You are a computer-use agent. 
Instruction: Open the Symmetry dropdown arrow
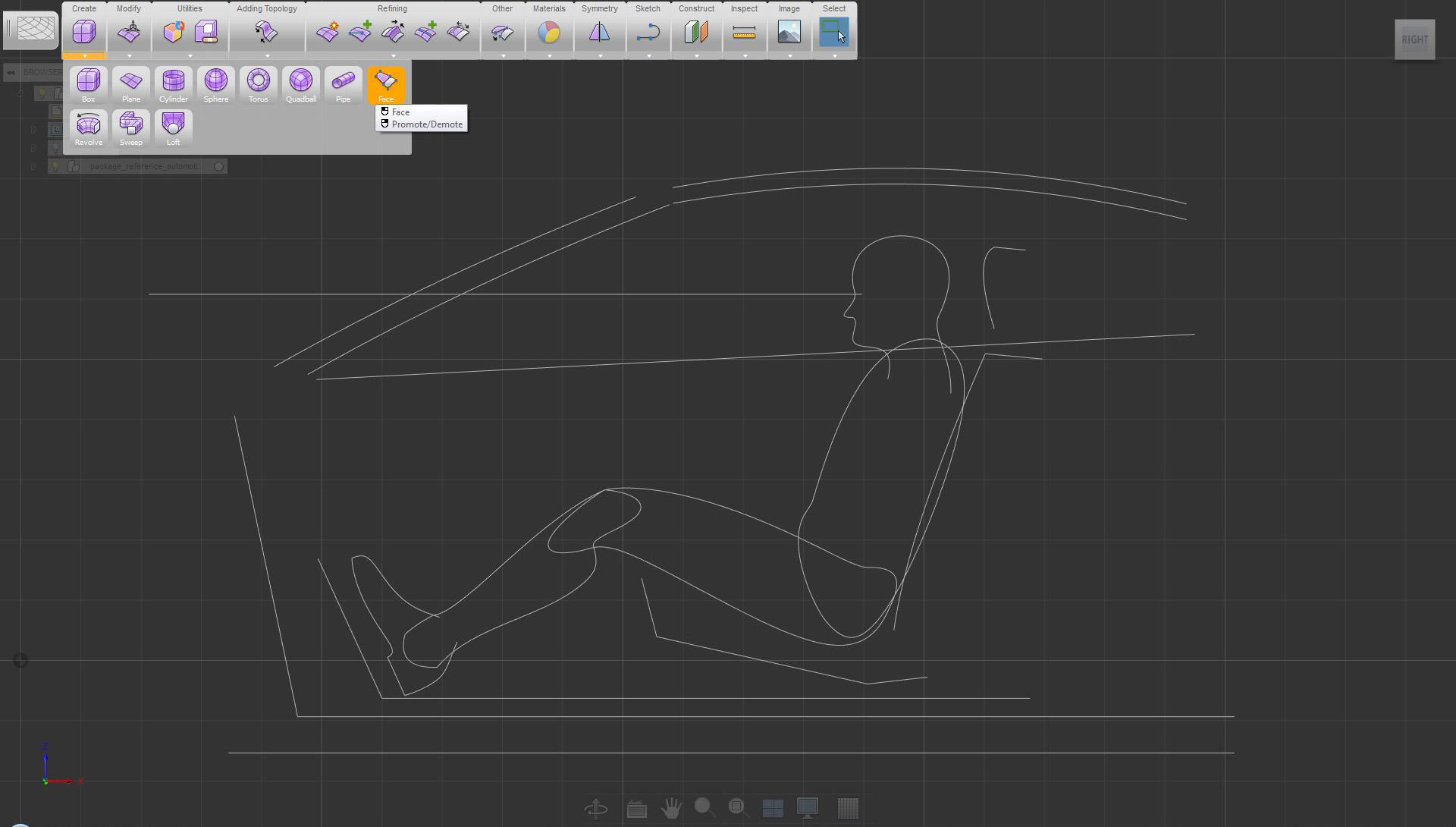600,55
